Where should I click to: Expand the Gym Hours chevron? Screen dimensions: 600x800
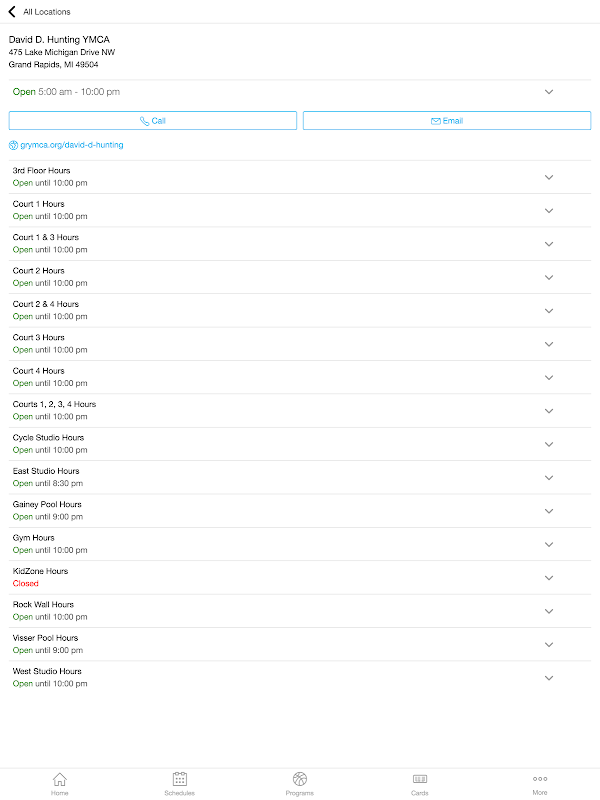pos(549,544)
